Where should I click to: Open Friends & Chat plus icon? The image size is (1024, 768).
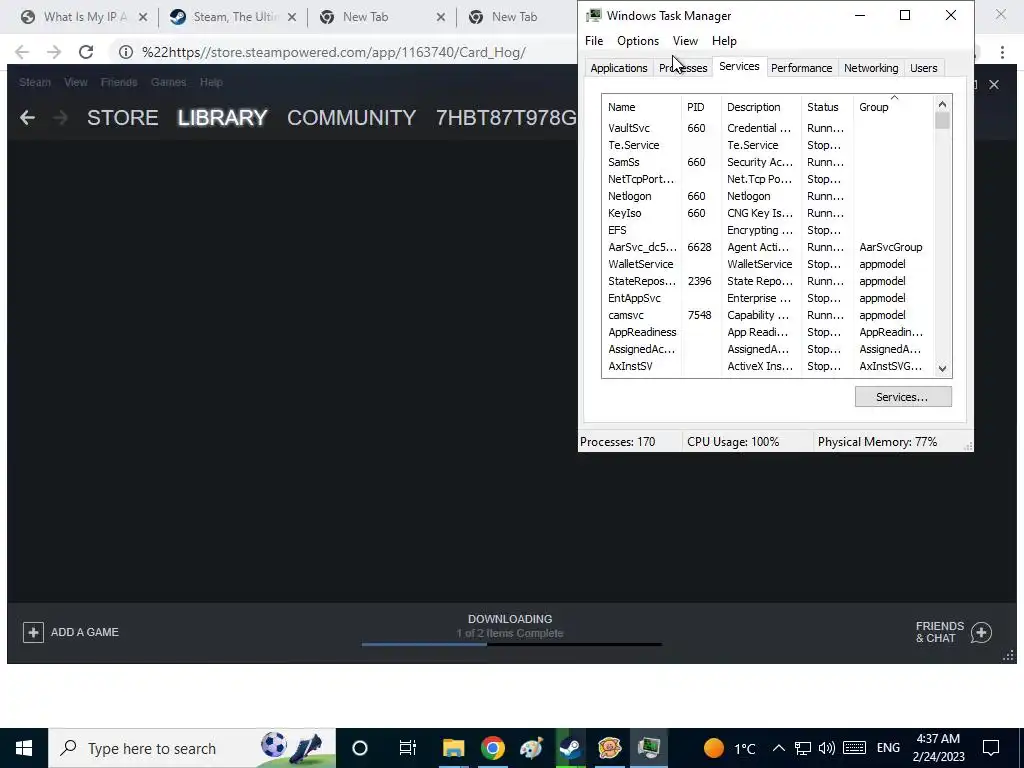(981, 632)
